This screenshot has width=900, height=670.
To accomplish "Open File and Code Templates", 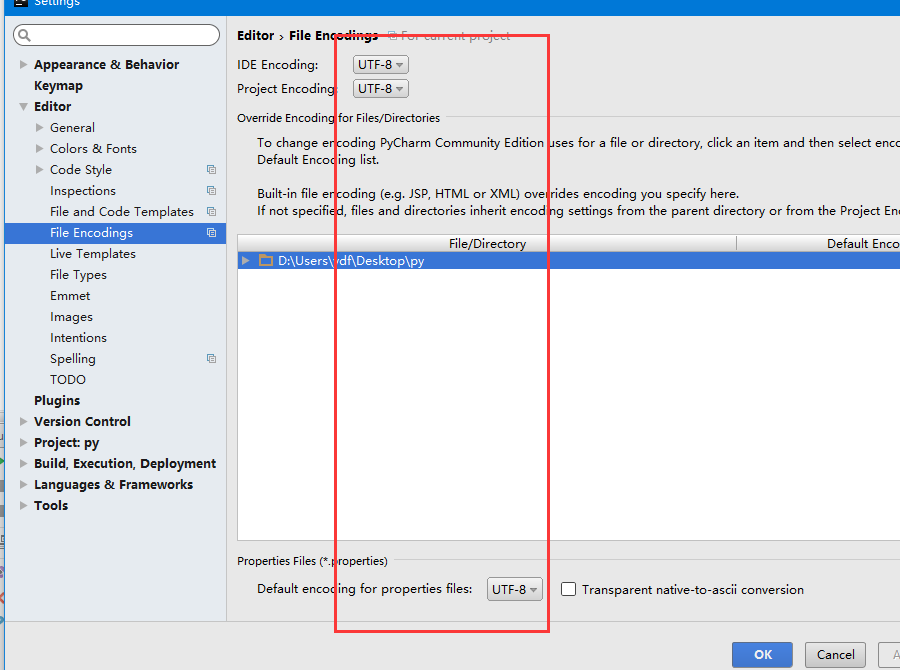I will [x=122, y=211].
